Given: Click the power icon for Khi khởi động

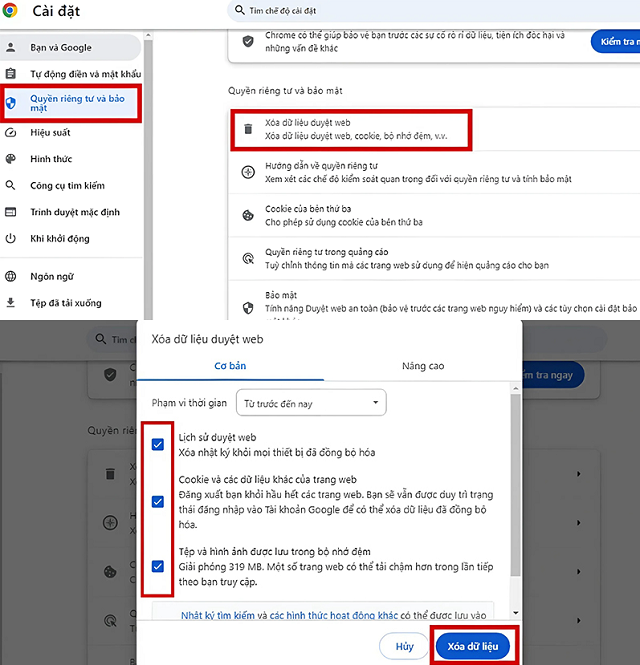Looking at the screenshot, I should (x=11, y=239).
